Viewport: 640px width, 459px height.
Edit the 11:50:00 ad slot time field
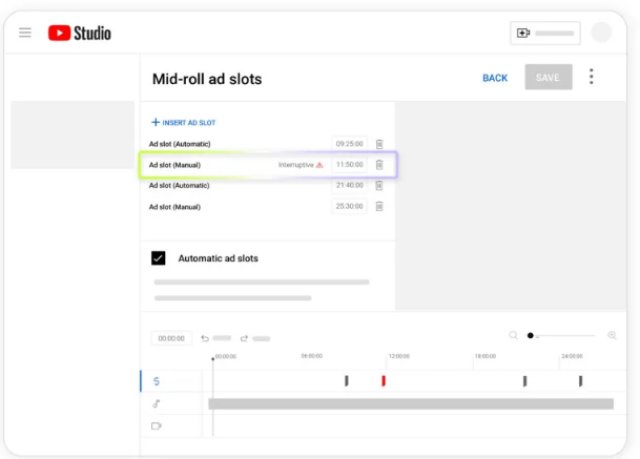pyautogui.click(x=349, y=165)
